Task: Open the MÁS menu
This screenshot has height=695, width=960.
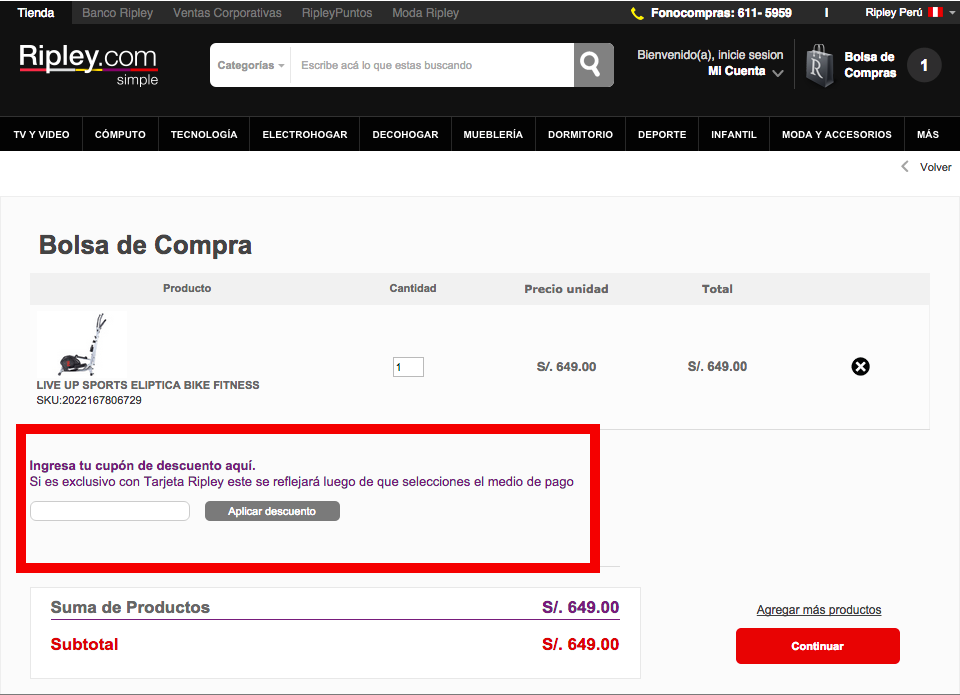Action: pyautogui.click(x=928, y=134)
